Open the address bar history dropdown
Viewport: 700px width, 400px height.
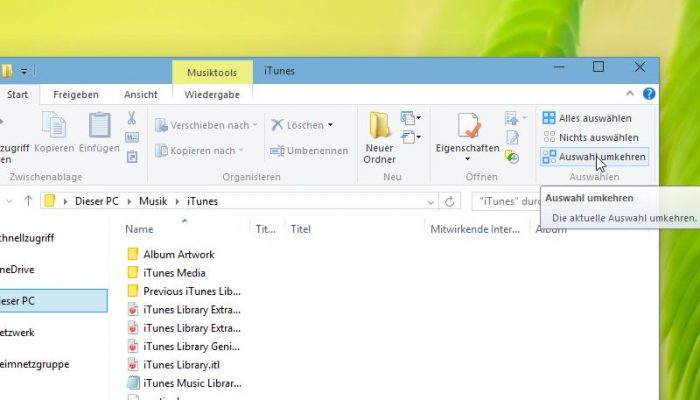coord(430,202)
